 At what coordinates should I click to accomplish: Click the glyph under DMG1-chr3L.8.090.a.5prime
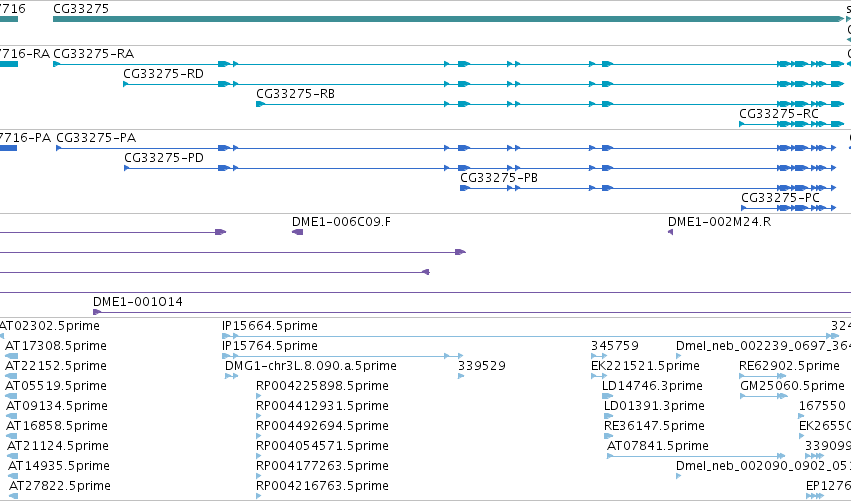tap(231, 376)
